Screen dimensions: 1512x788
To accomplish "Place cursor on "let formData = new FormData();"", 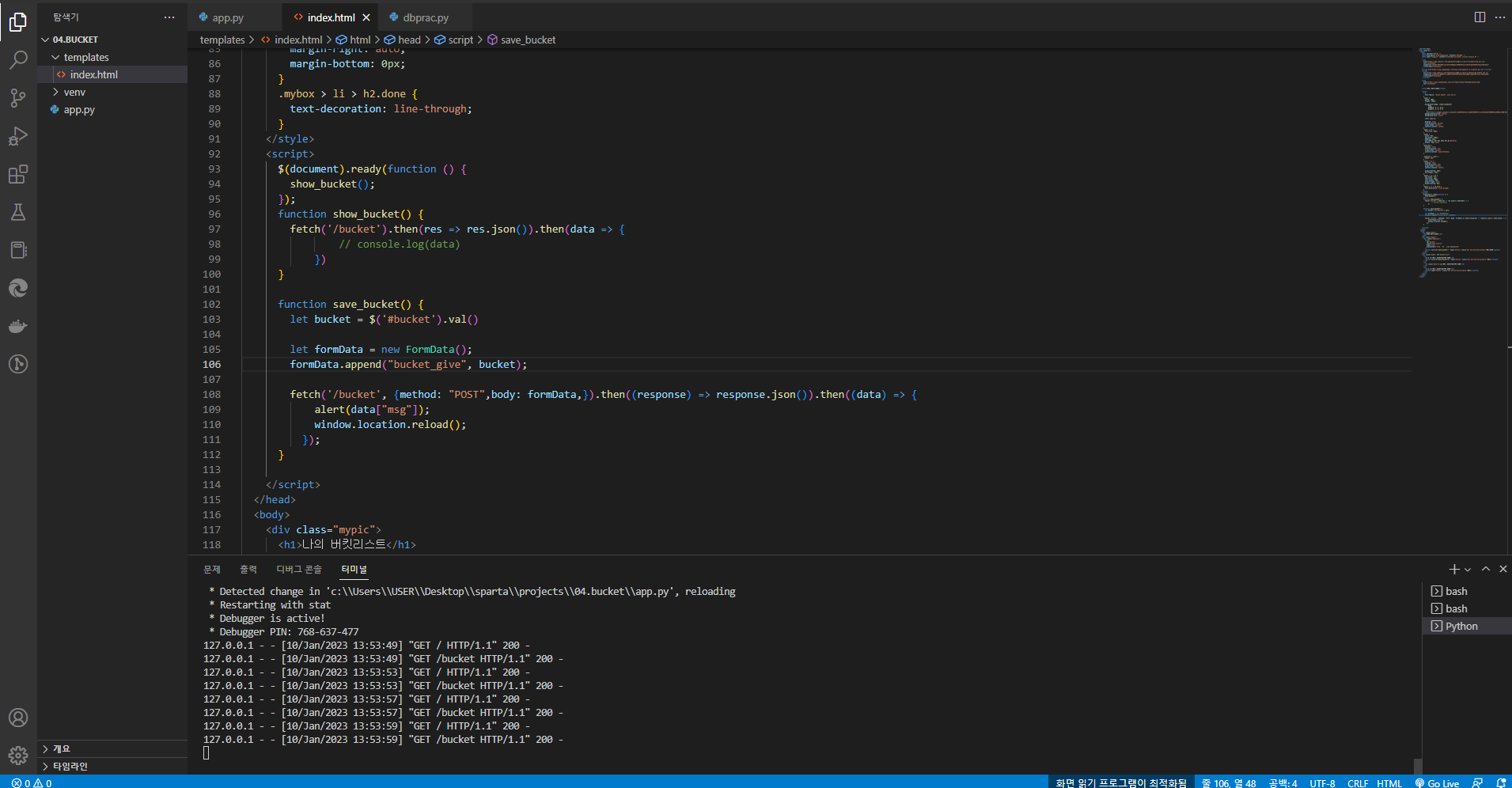I will tap(381, 350).
